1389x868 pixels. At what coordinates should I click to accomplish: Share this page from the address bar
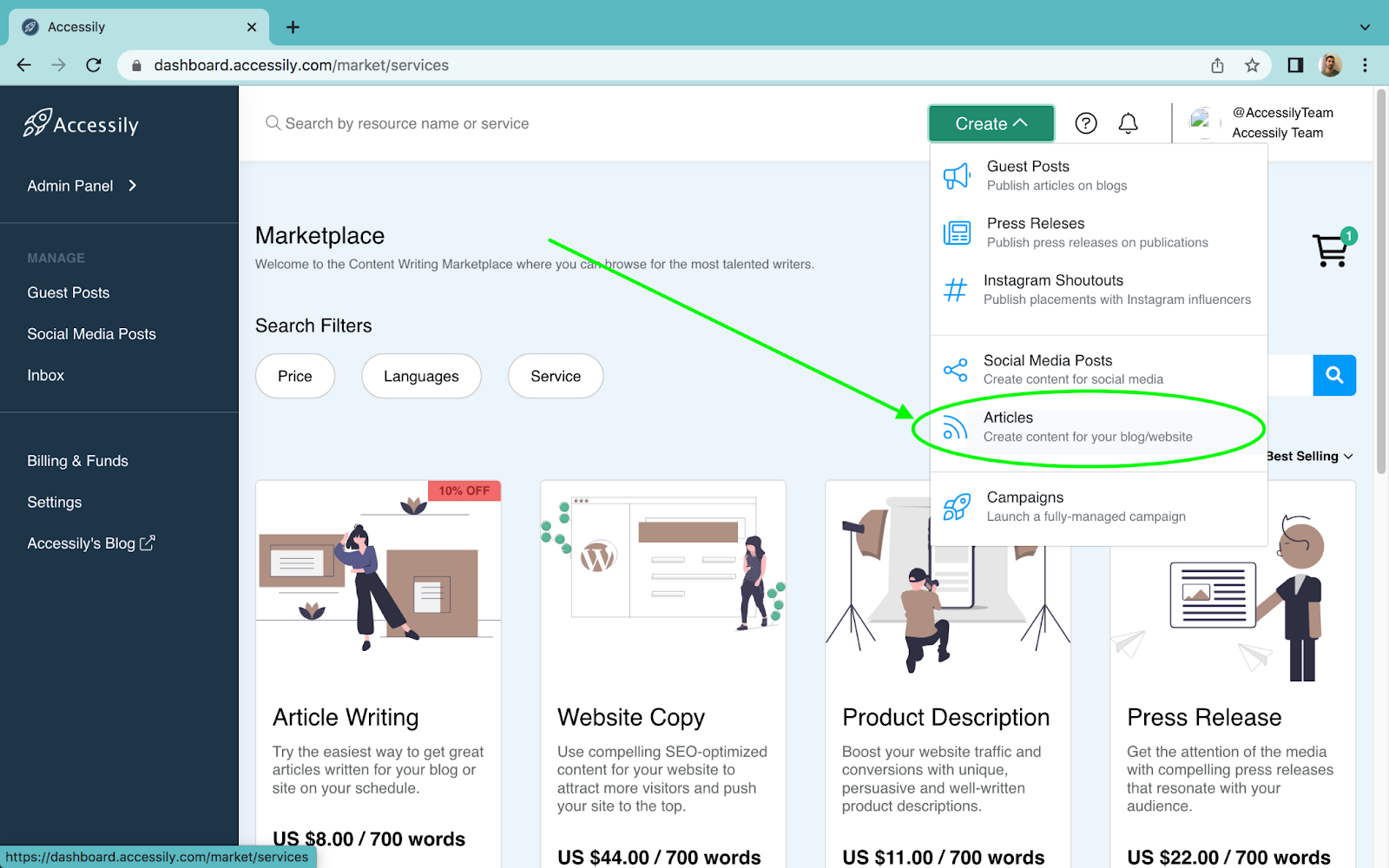tap(1217, 65)
